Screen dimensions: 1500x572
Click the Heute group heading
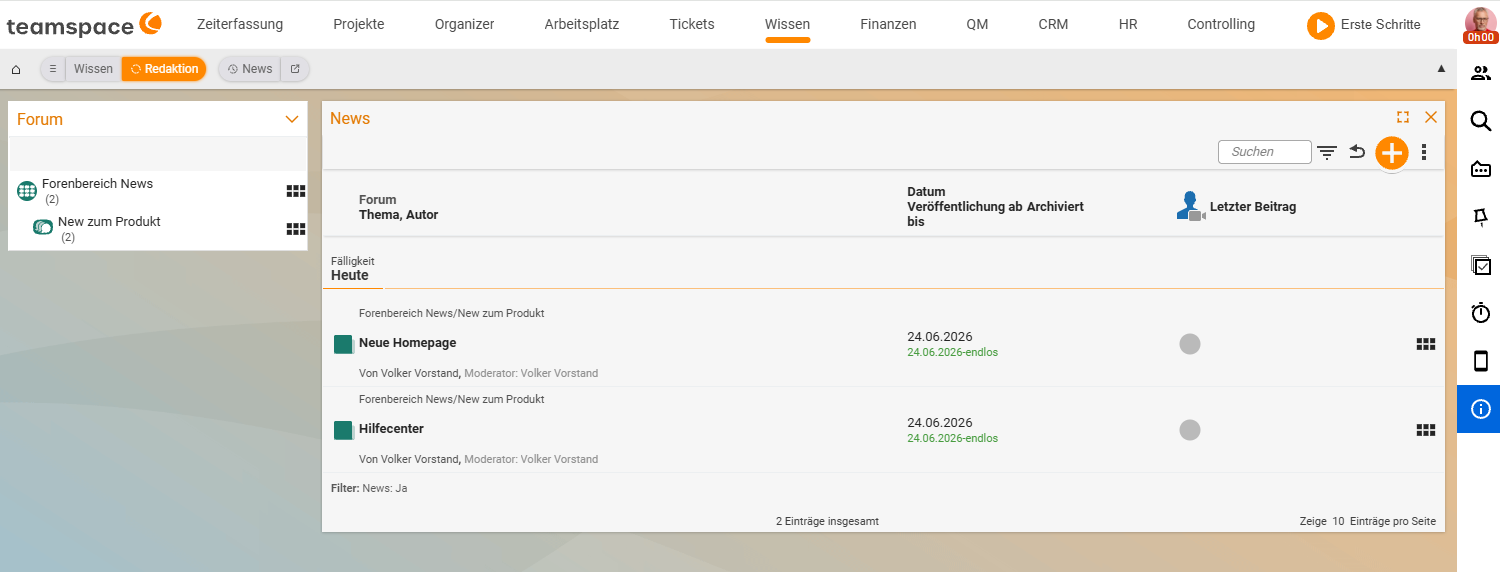pos(350,275)
